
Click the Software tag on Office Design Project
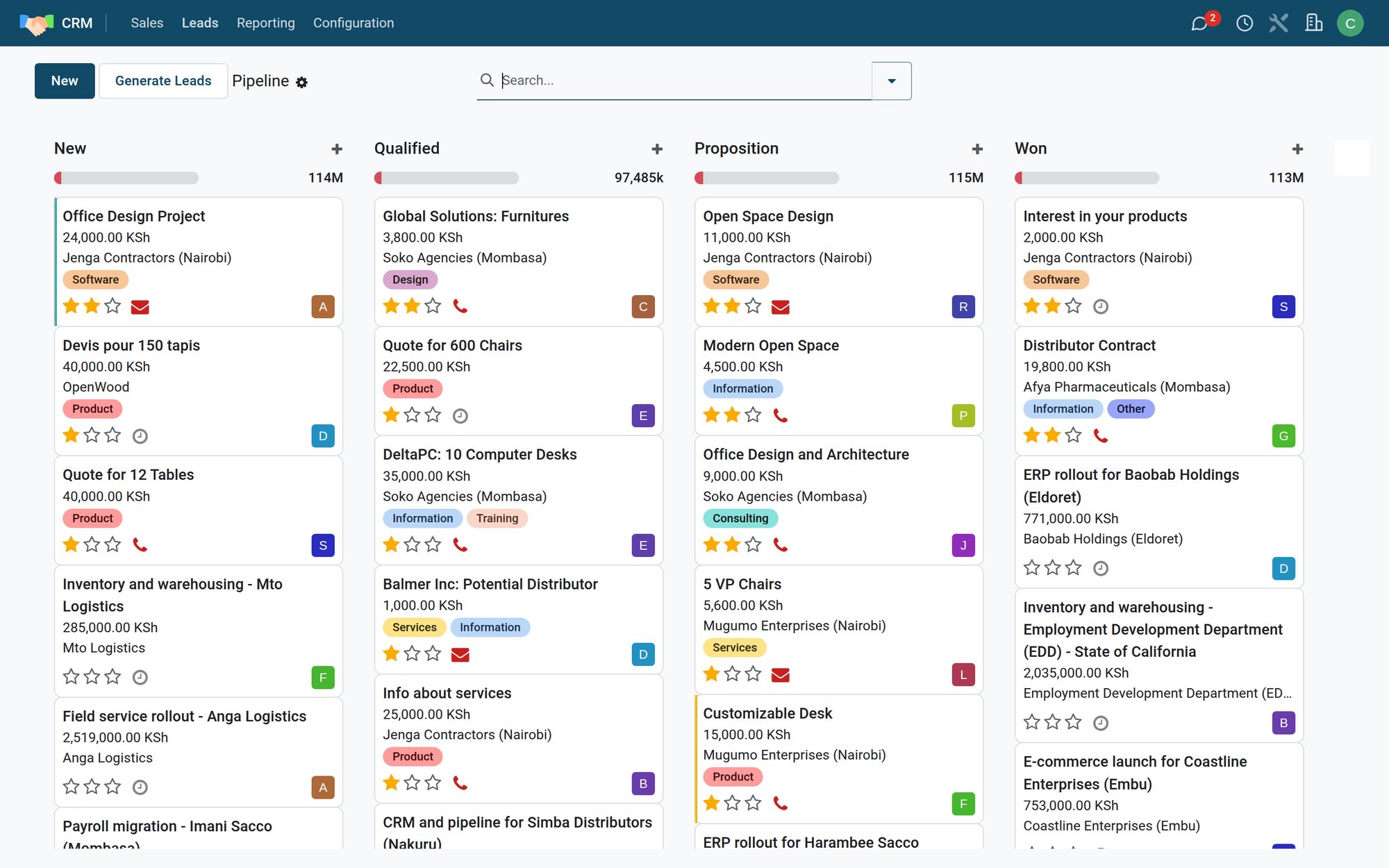[x=96, y=280]
